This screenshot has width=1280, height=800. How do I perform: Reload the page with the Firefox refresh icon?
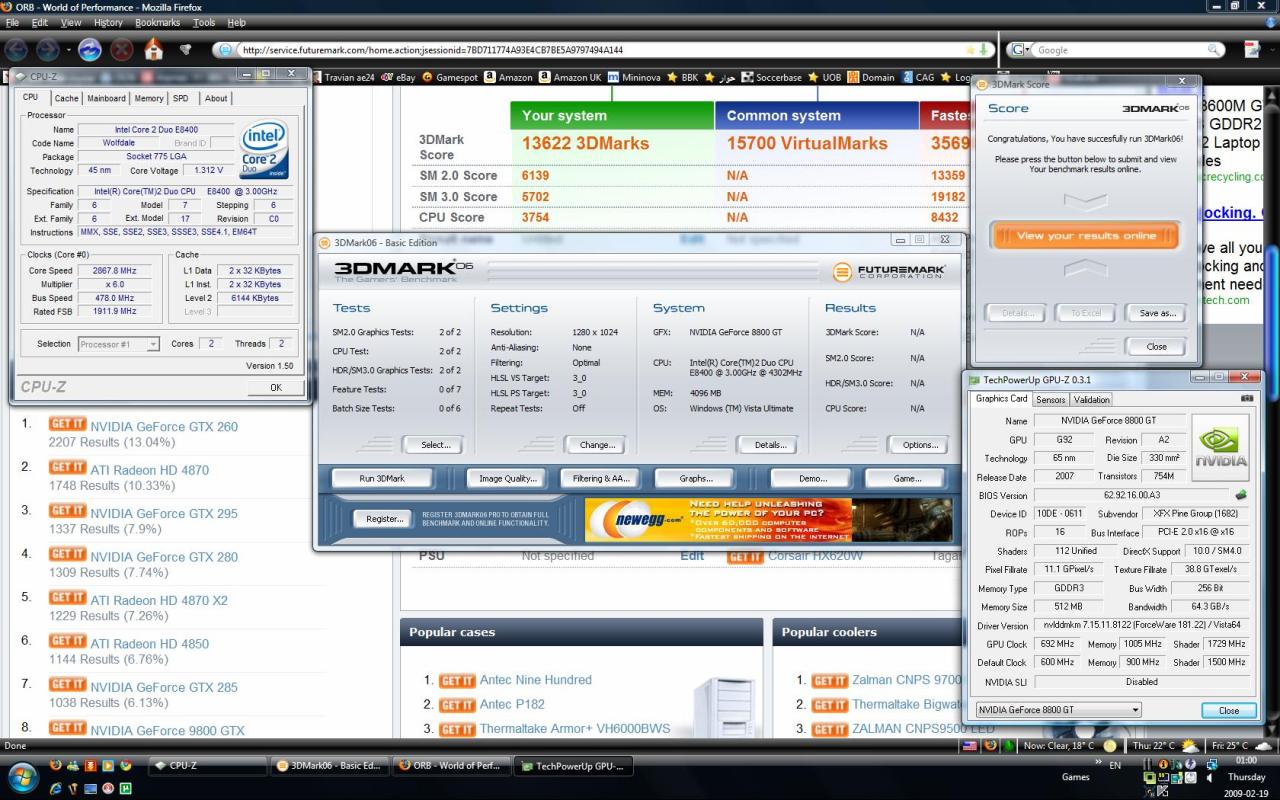coord(90,49)
